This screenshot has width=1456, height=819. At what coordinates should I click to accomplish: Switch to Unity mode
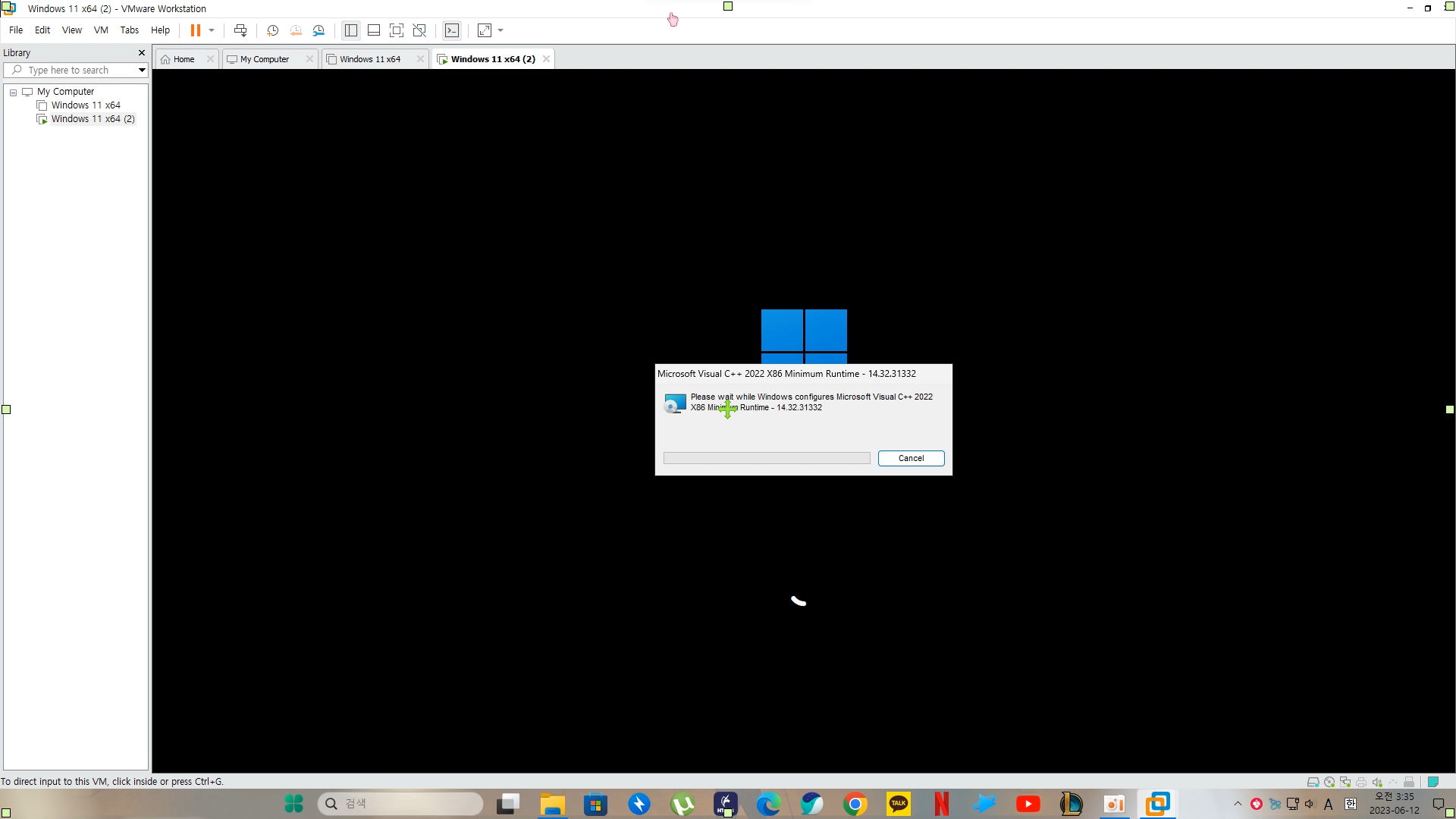click(419, 30)
